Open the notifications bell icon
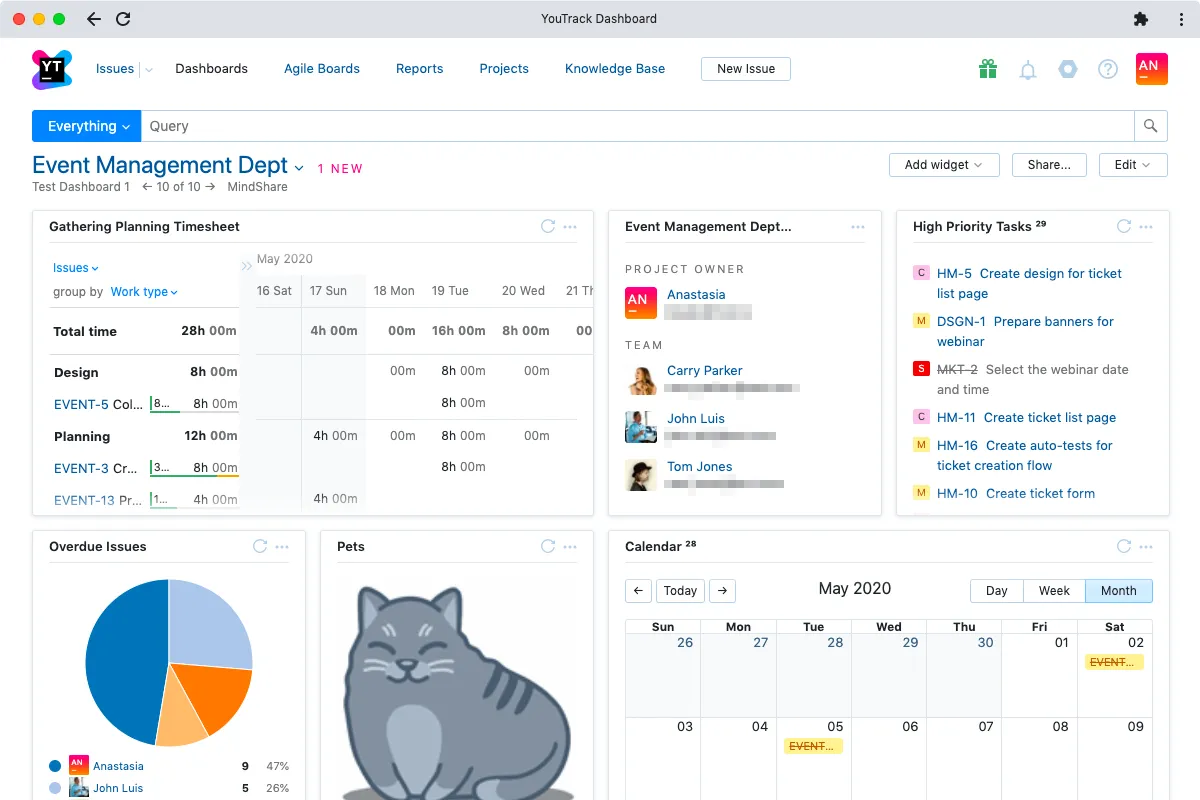 [1027, 69]
